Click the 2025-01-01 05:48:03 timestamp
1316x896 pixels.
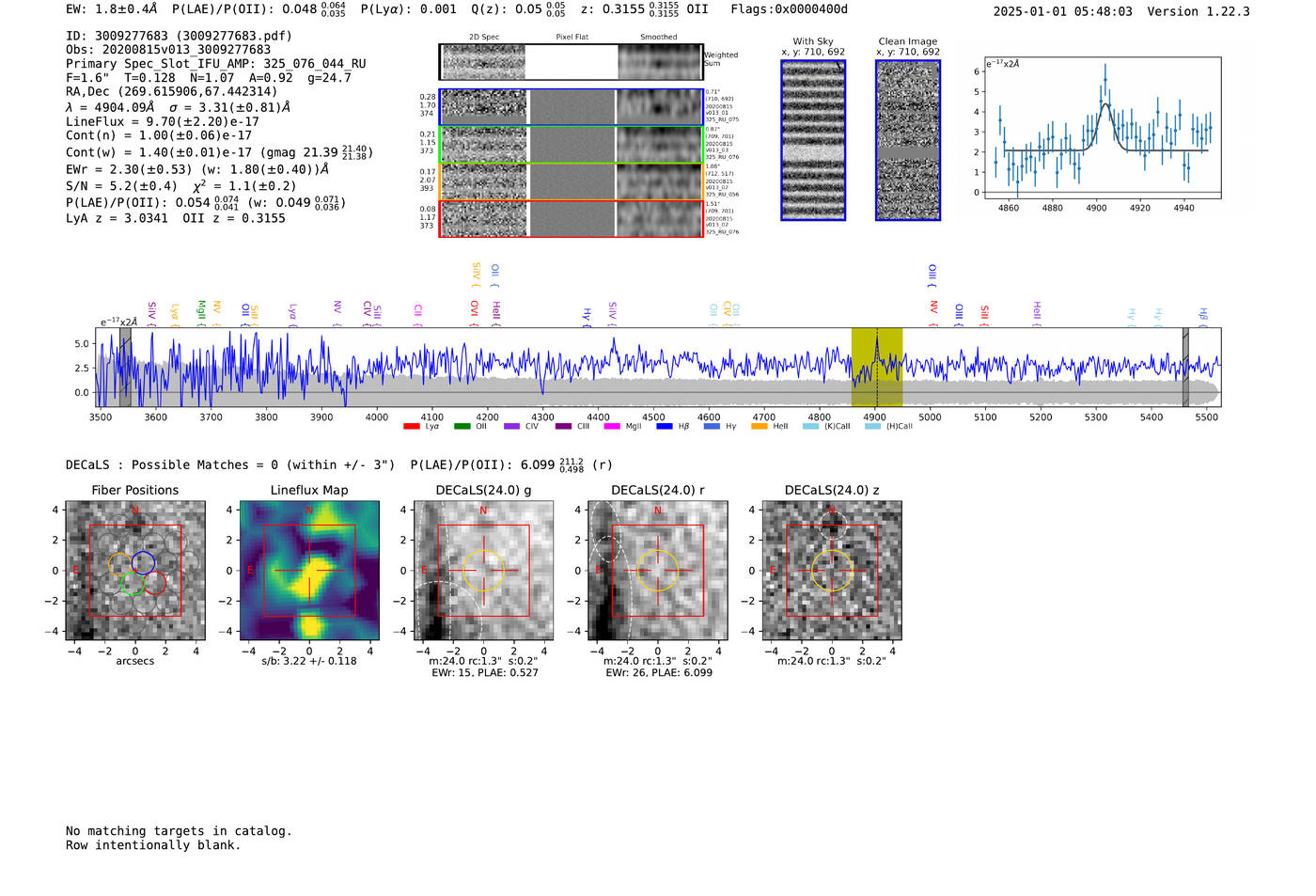(1062, 11)
